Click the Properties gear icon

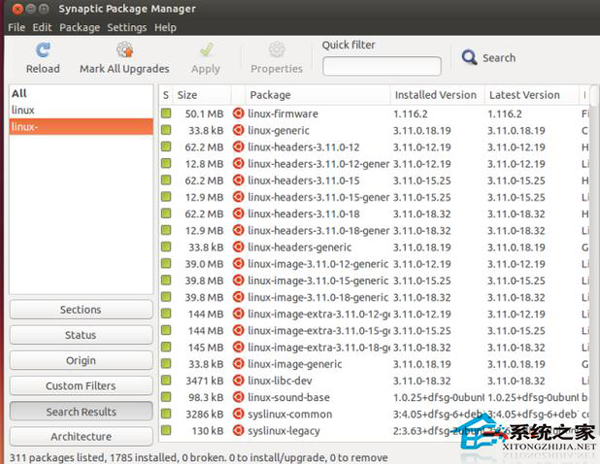pyautogui.click(x=276, y=50)
